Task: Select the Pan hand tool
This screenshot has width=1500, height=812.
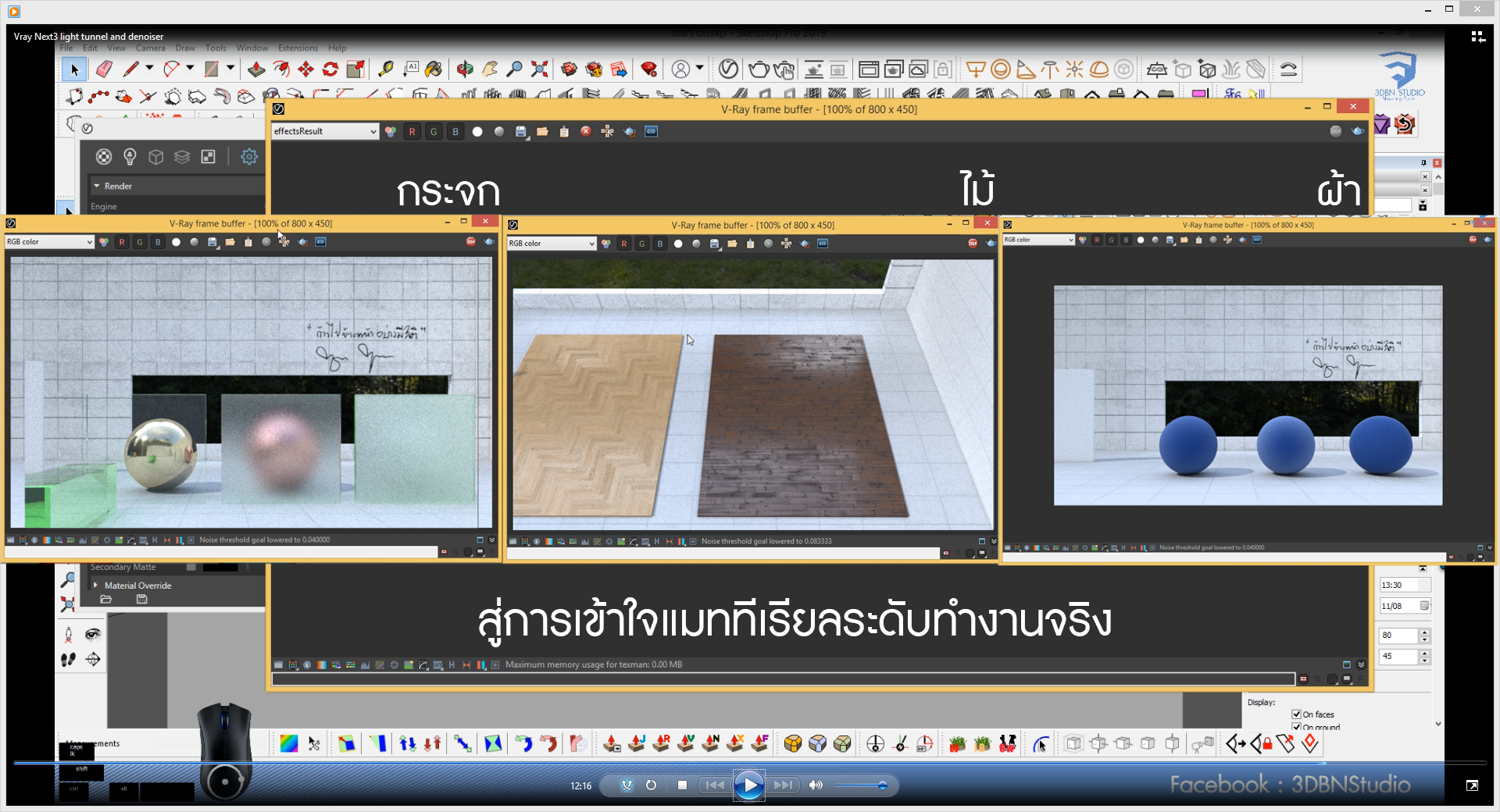Action: pos(490,69)
